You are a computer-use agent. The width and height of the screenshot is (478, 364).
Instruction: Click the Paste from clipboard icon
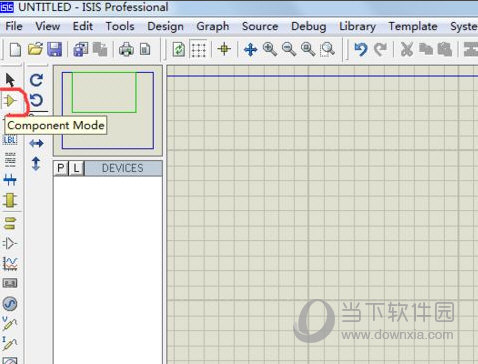tap(445, 50)
